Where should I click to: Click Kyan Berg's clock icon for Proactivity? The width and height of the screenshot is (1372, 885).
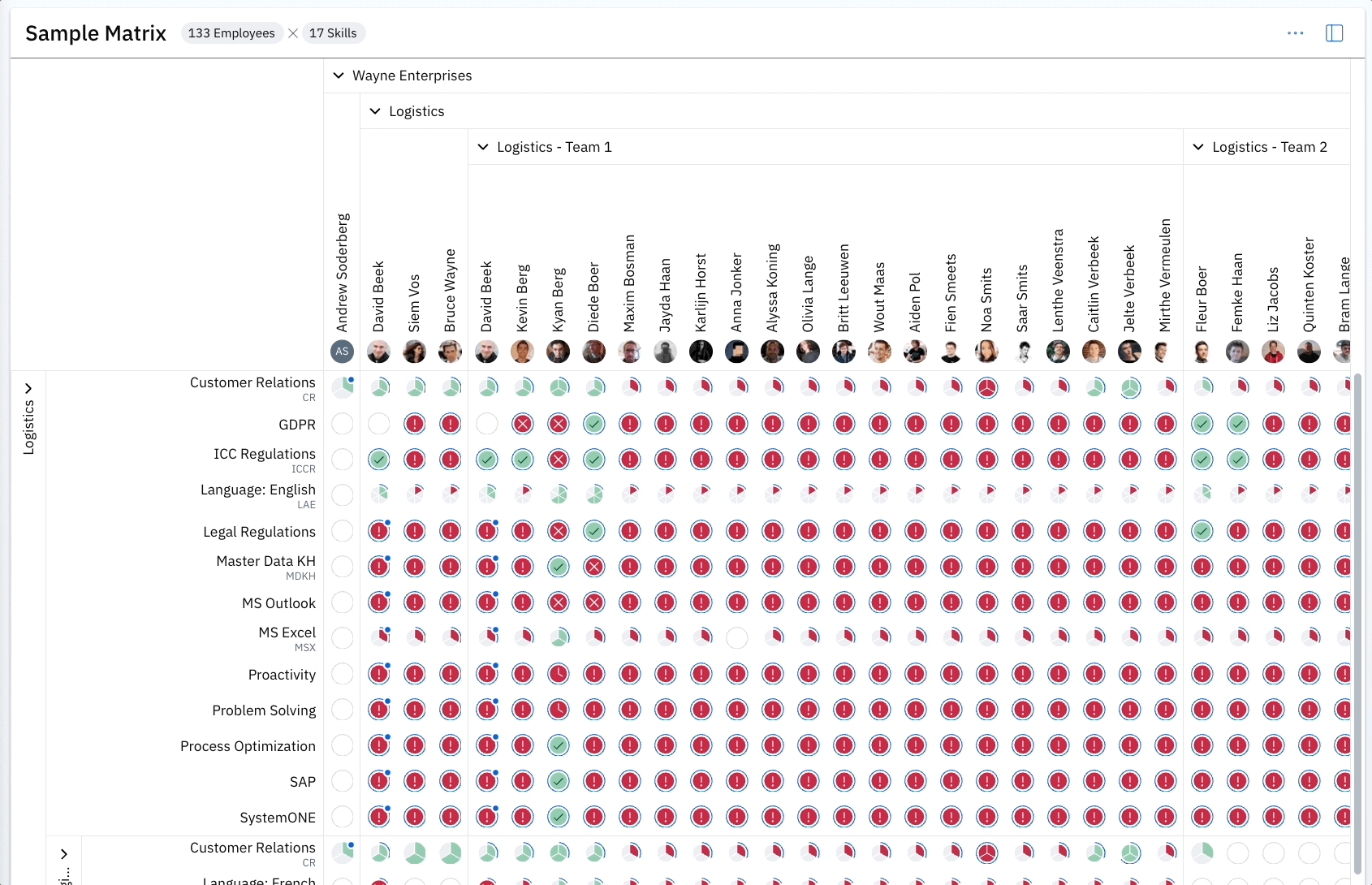[559, 674]
